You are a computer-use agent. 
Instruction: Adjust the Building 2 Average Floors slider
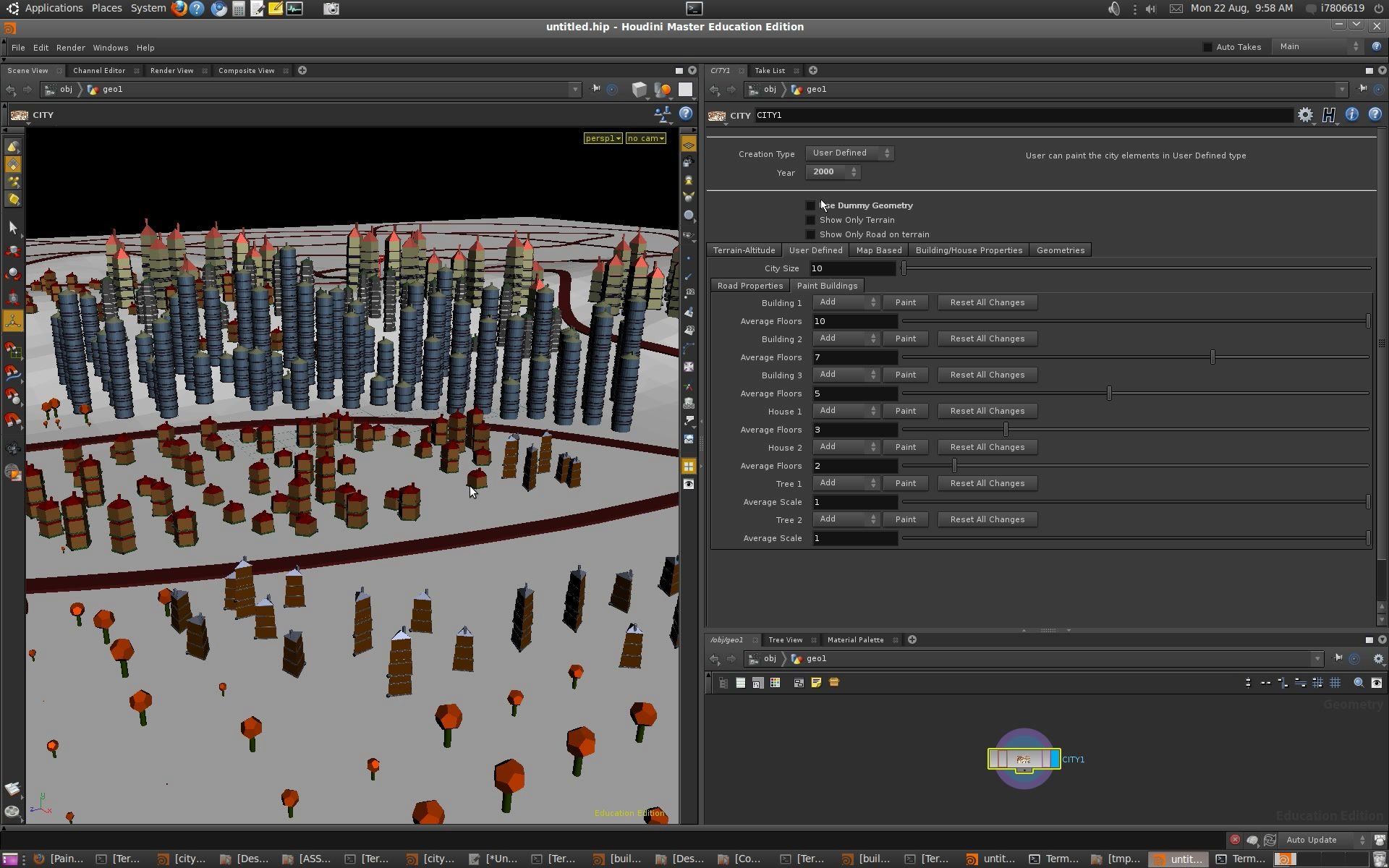pyautogui.click(x=1212, y=357)
